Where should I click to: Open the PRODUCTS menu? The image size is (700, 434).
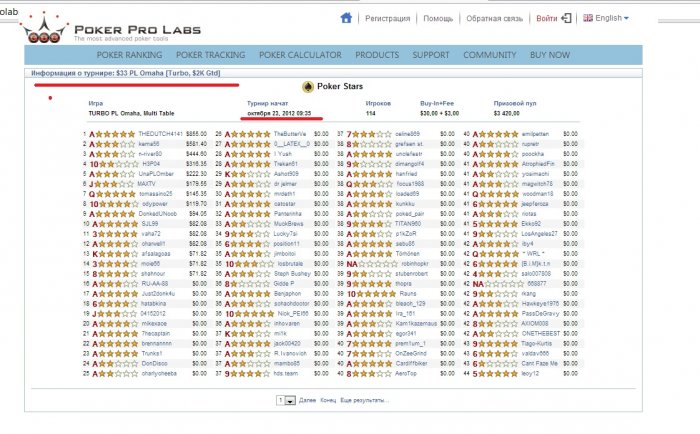[x=377, y=55]
